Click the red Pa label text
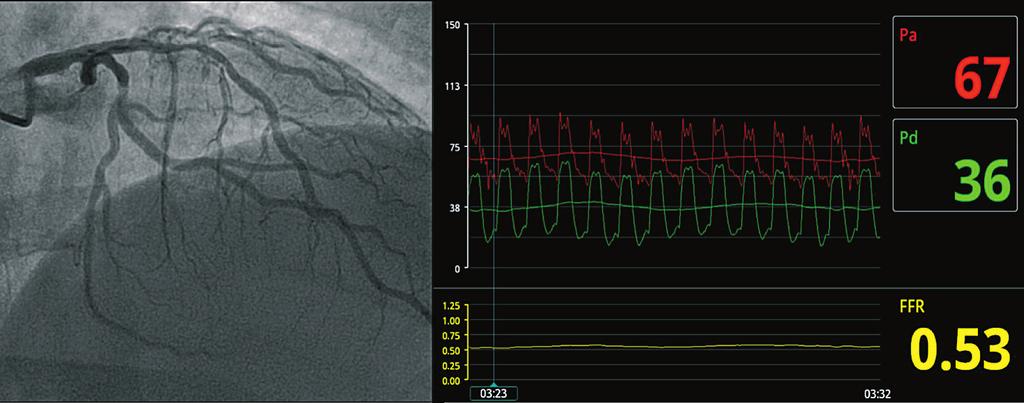Image resolution: width=1024 pixels, height=403 pixels. [908, 36]
